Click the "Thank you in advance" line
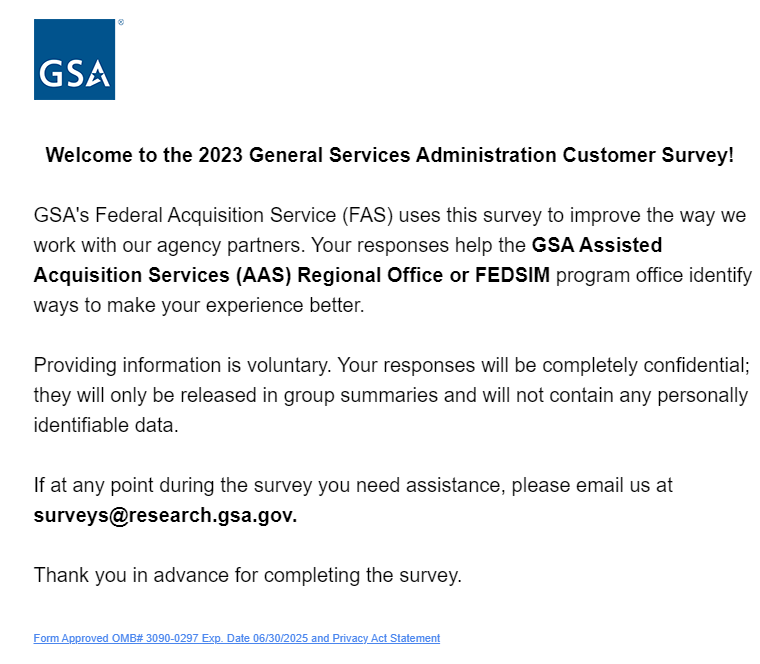This screenshot has height=664, width=760. (247, 575)
